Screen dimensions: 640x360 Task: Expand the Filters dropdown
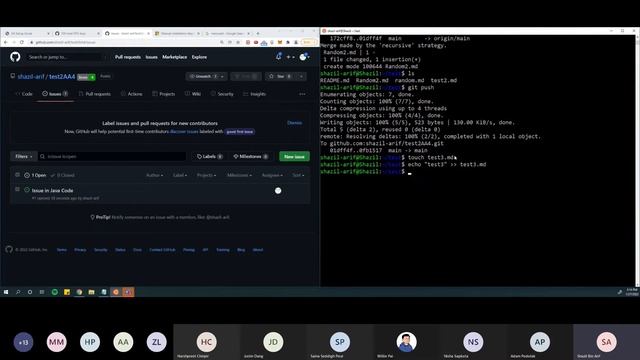click(24, 156)
